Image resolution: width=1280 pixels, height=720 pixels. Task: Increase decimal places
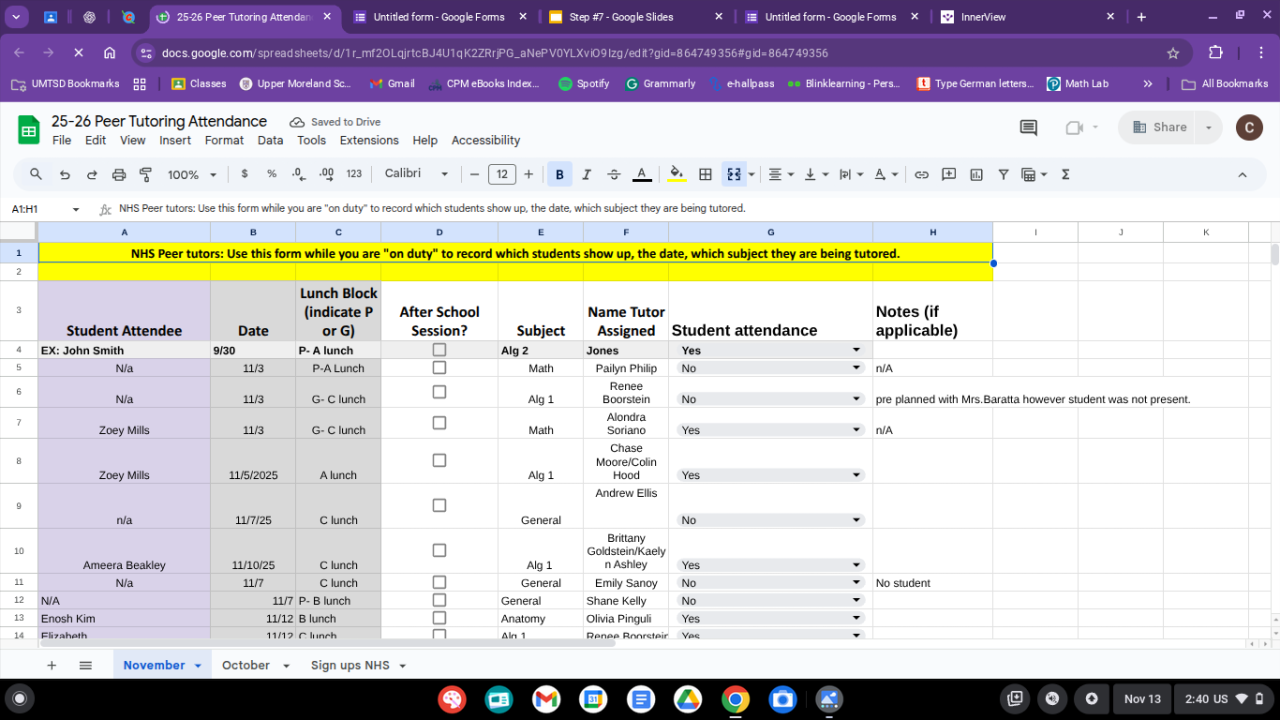326,174
